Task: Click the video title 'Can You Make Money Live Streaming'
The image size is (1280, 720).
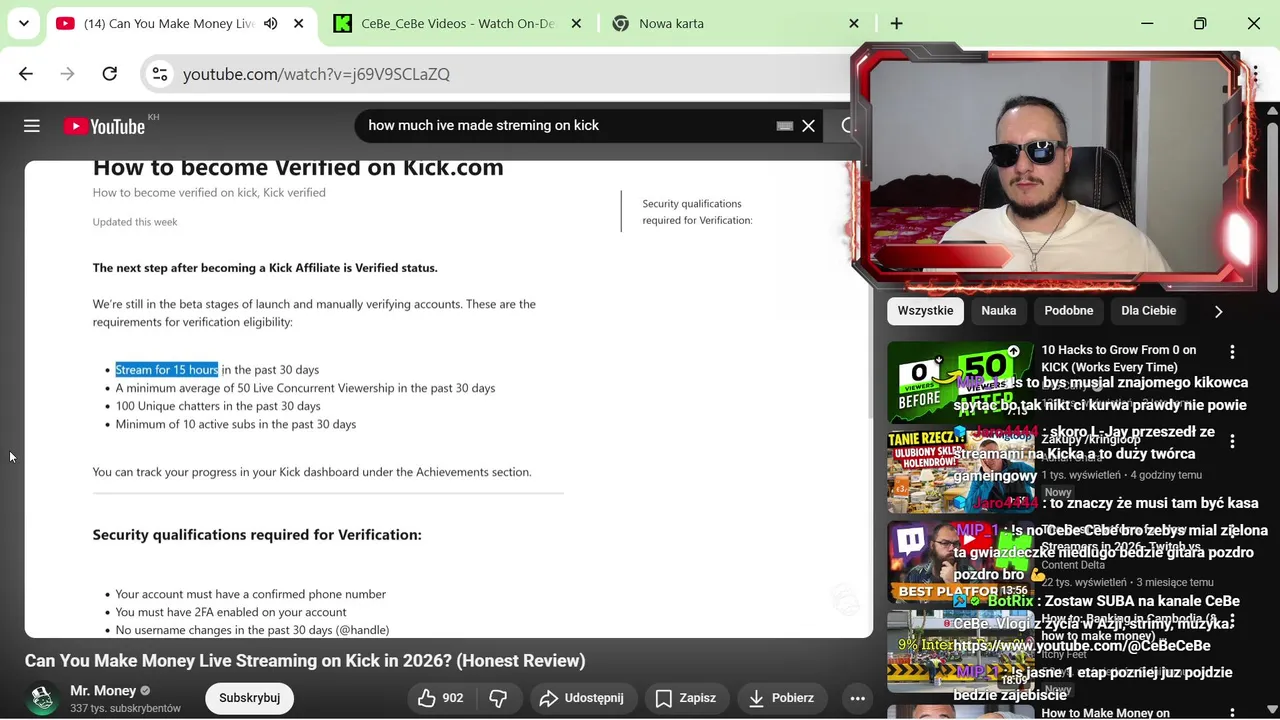Action: point(305,661)
